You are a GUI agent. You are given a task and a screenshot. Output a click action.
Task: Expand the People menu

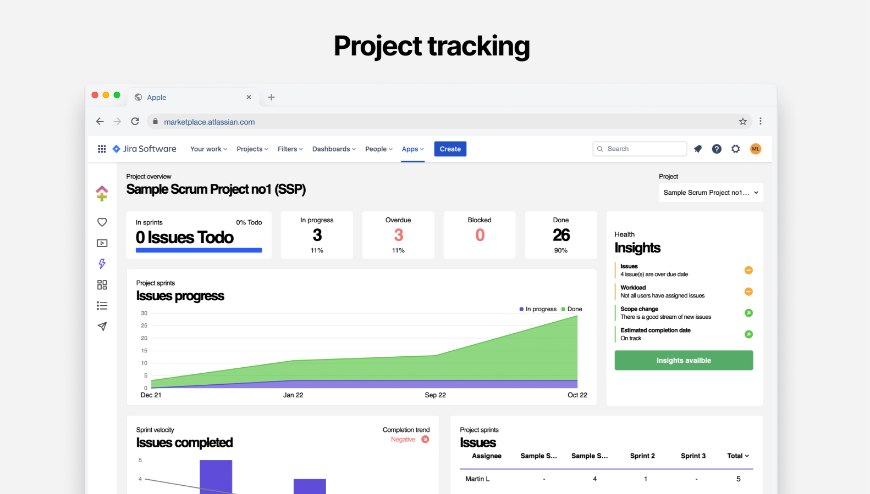tap(379, 149)
